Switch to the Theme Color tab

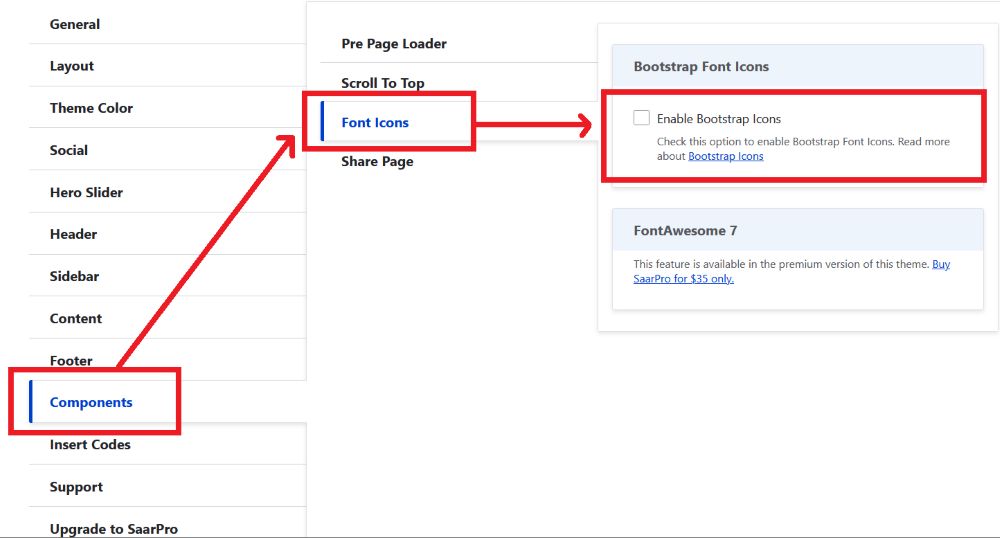[91, 108]
